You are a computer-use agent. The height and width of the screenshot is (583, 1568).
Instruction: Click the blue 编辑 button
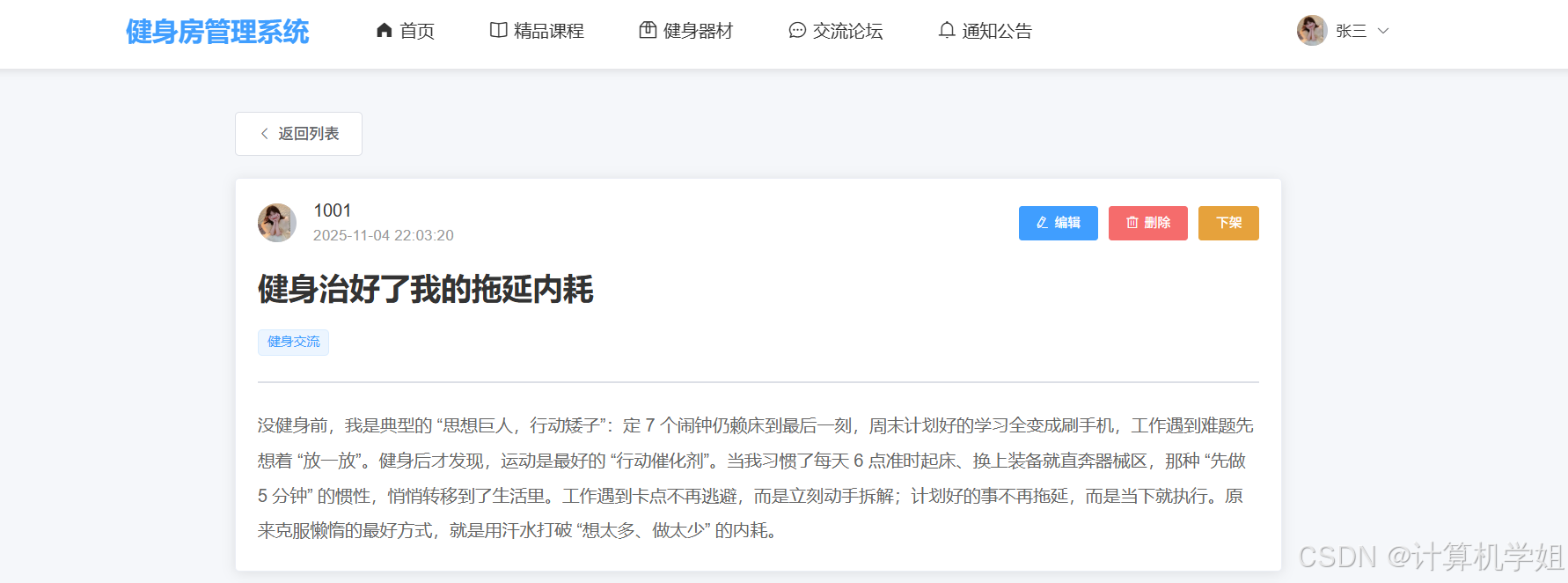click(1059, 223)
